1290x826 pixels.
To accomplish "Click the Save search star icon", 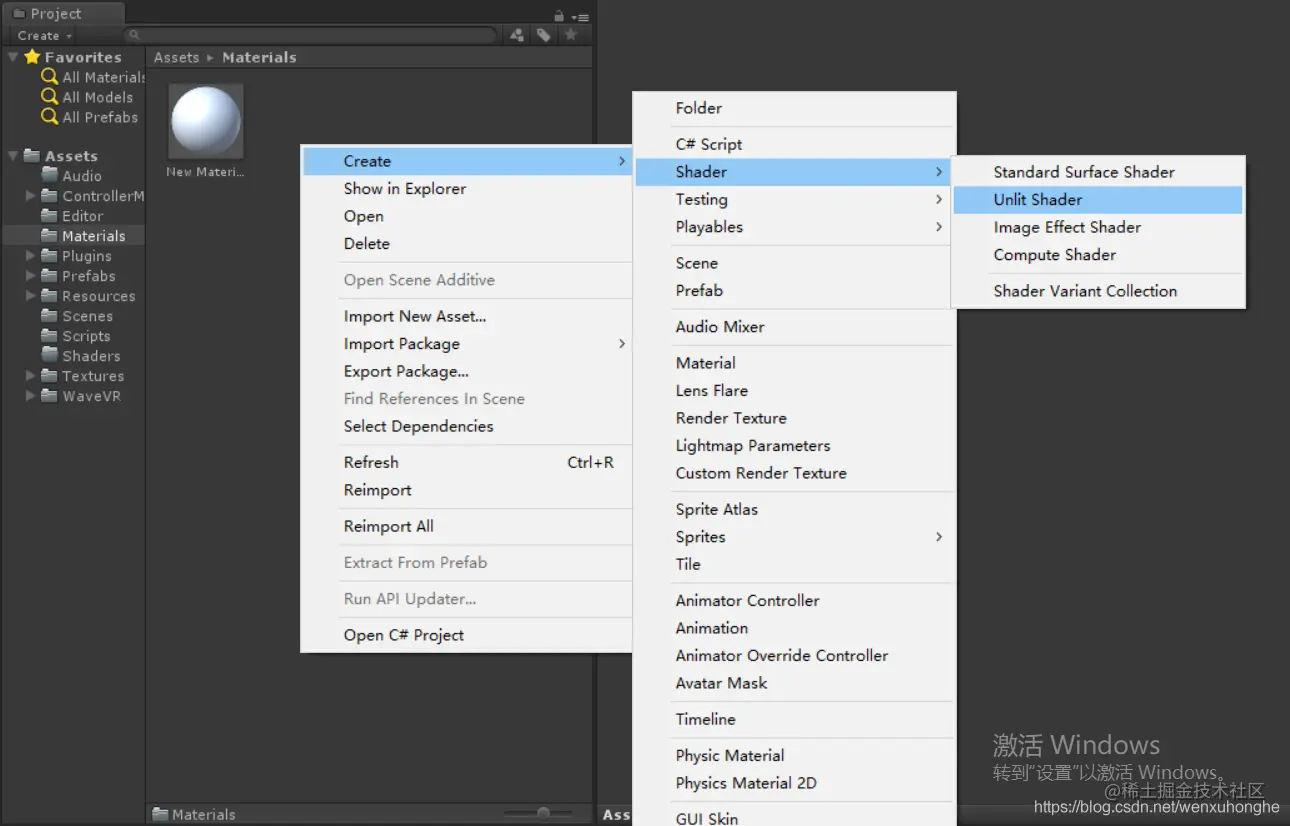I will tap(570, 35).
